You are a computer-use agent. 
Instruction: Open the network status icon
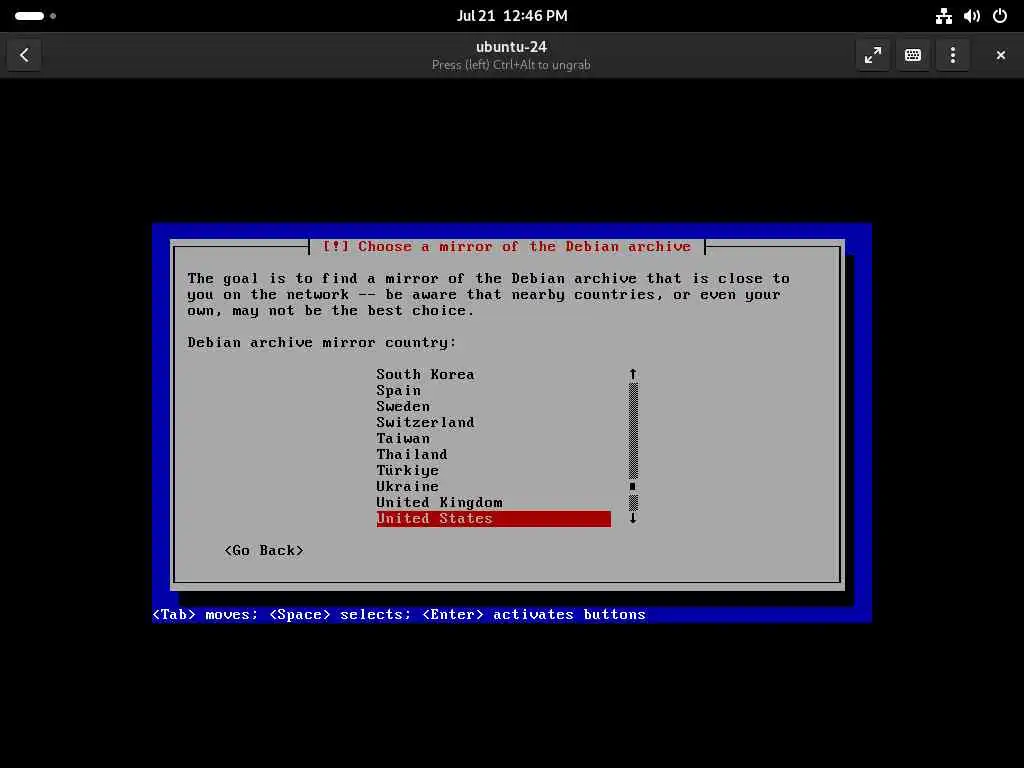point(944,16)
